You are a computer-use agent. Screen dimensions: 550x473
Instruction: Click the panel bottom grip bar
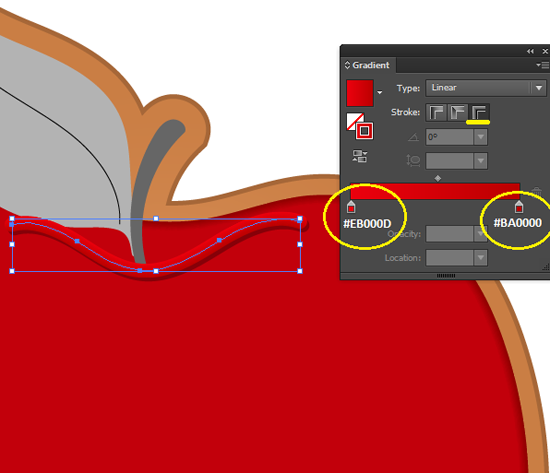click(x=446, y=276)
